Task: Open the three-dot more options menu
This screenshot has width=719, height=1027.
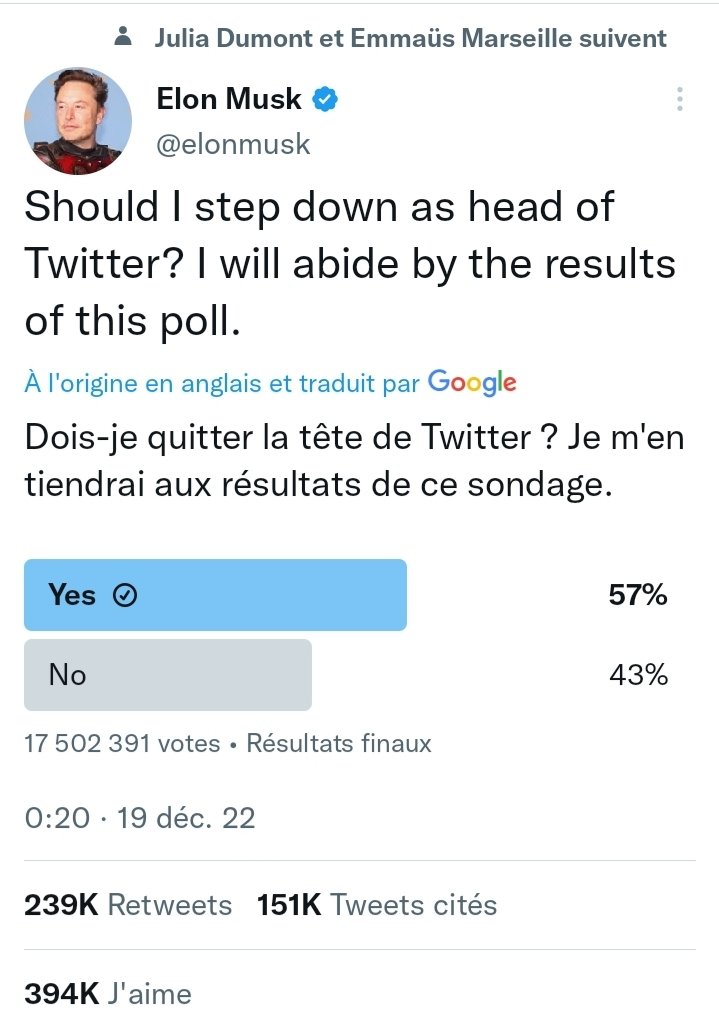Action: pyautogui.click(x=680, y=99)
